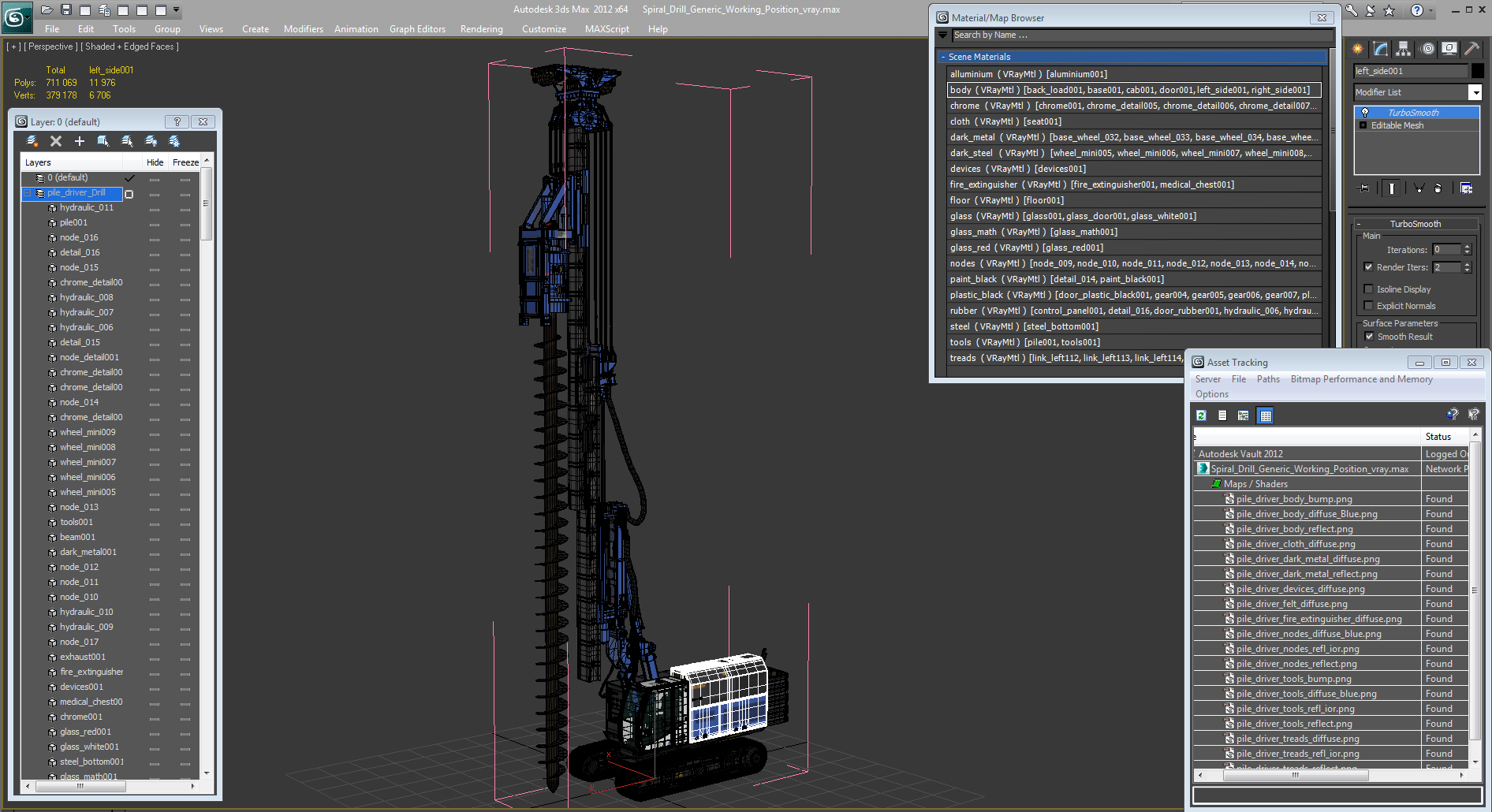The width and height of the screenshot is (1492, 812).
Task: Collapse Scene Materials group in Material Browser
Action: (x=943, y=57)
